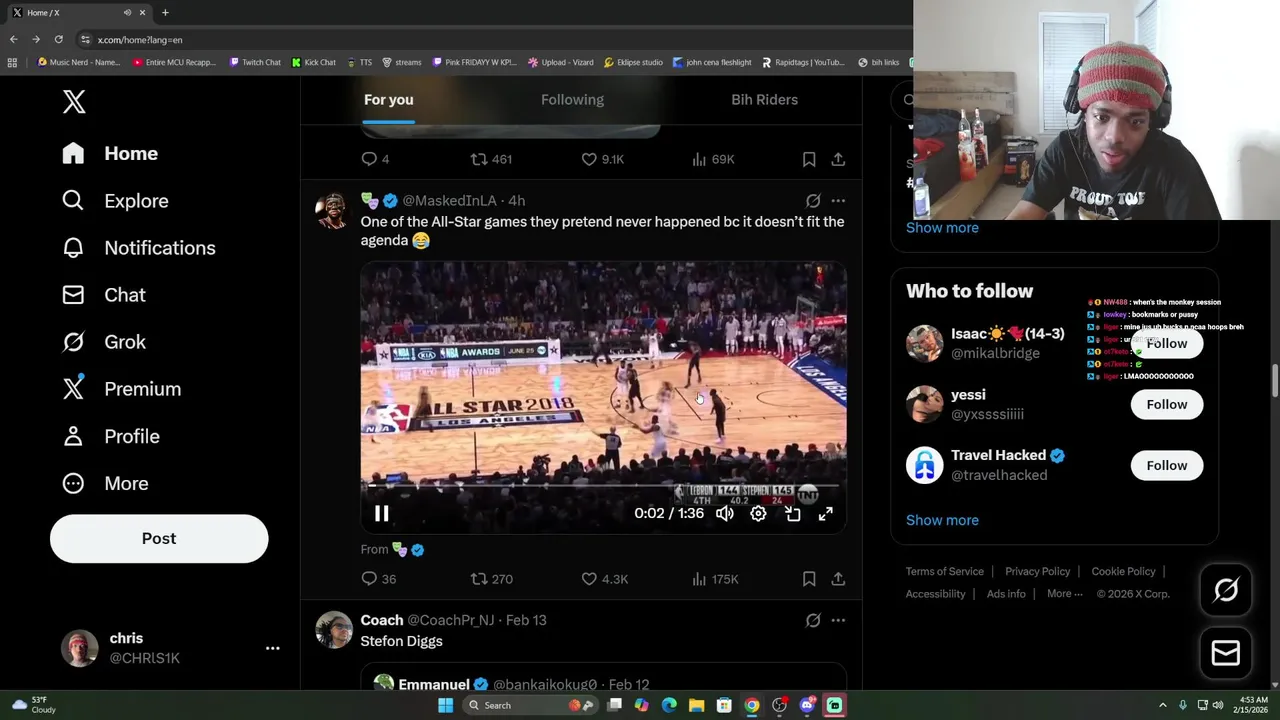
Task: Switch to the For you tab
Action: 388,100
